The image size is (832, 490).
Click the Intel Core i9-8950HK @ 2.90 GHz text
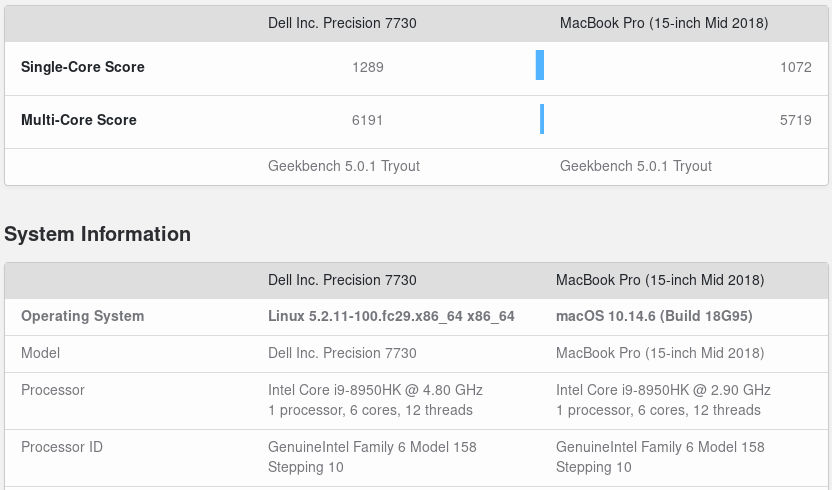point(663,390)
